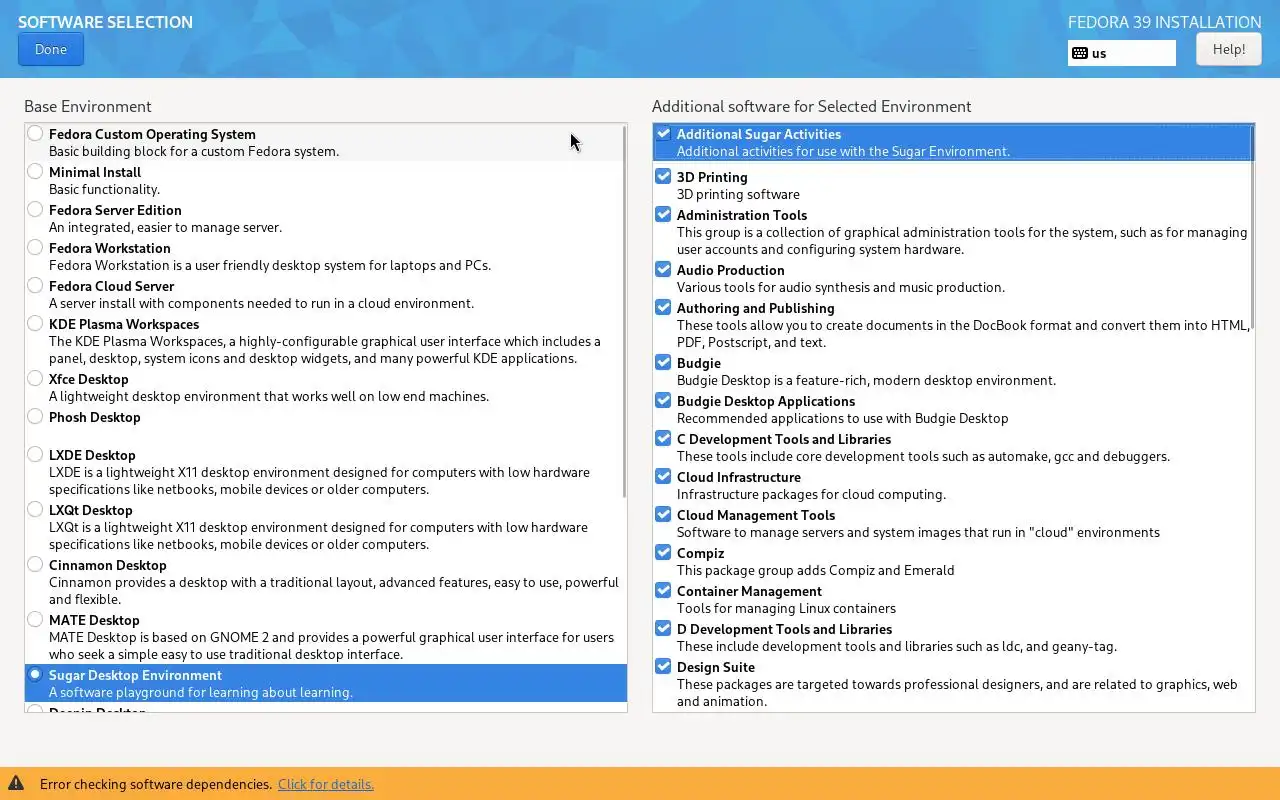Click the Done button
The image size is (1280, 800).
point(51,49)
